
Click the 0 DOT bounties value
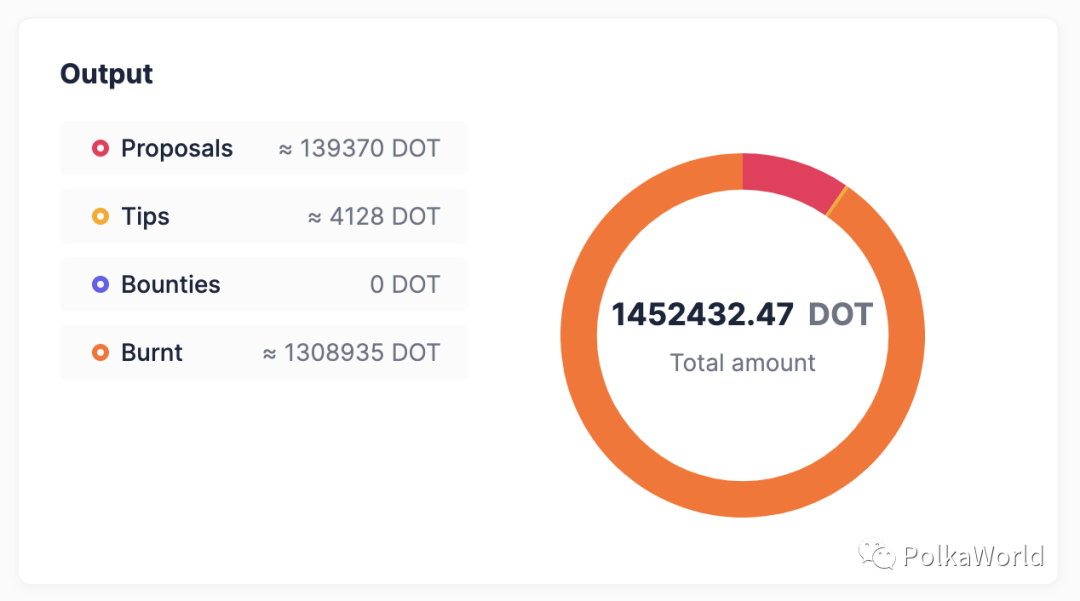[x=405, y=285]
